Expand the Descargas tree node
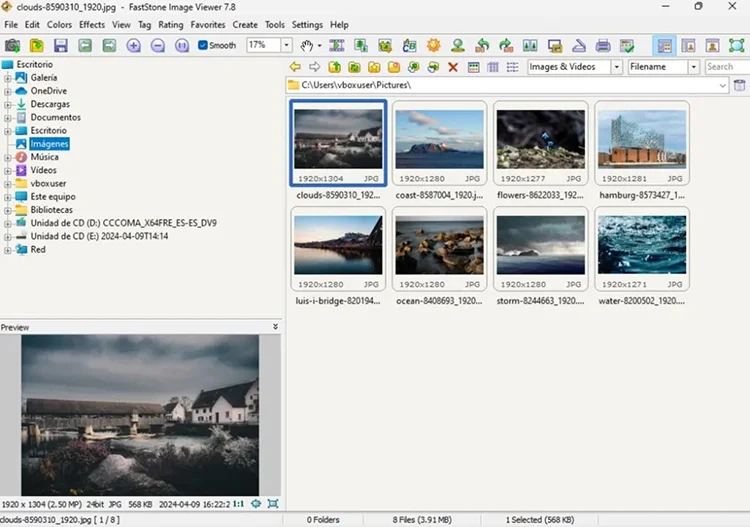750x527 pixels. (7, 104)
